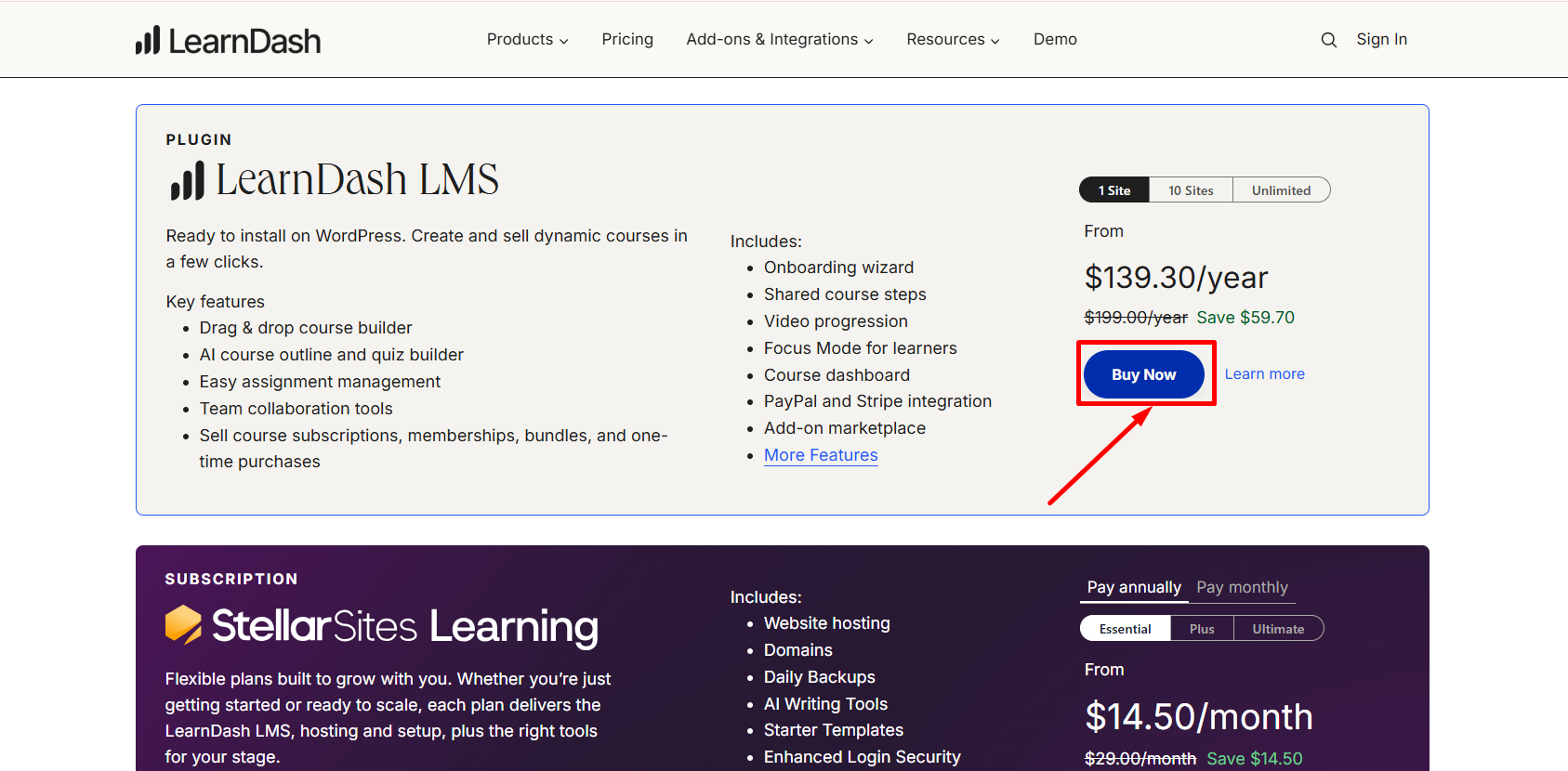The width and height of the screenshot is (1568, 771).
Task: Expand Add-ons & Integrations menu
Action: pyautogui.click(x=779, y=39)
